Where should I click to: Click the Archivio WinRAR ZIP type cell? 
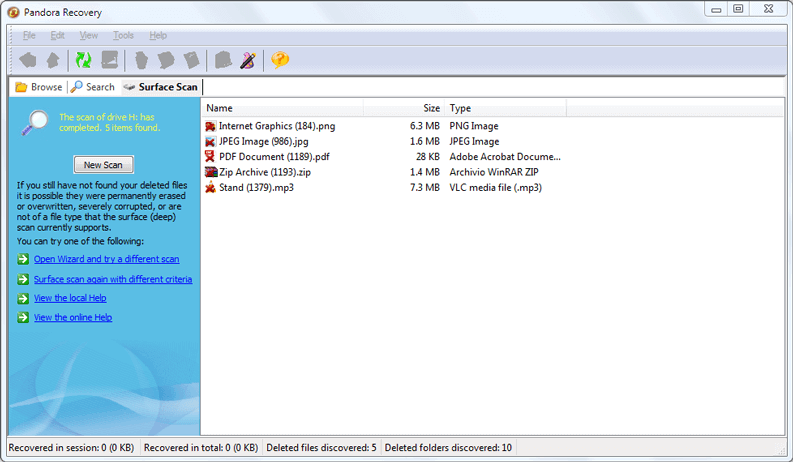pyautogui.click(x=494, y=172)
